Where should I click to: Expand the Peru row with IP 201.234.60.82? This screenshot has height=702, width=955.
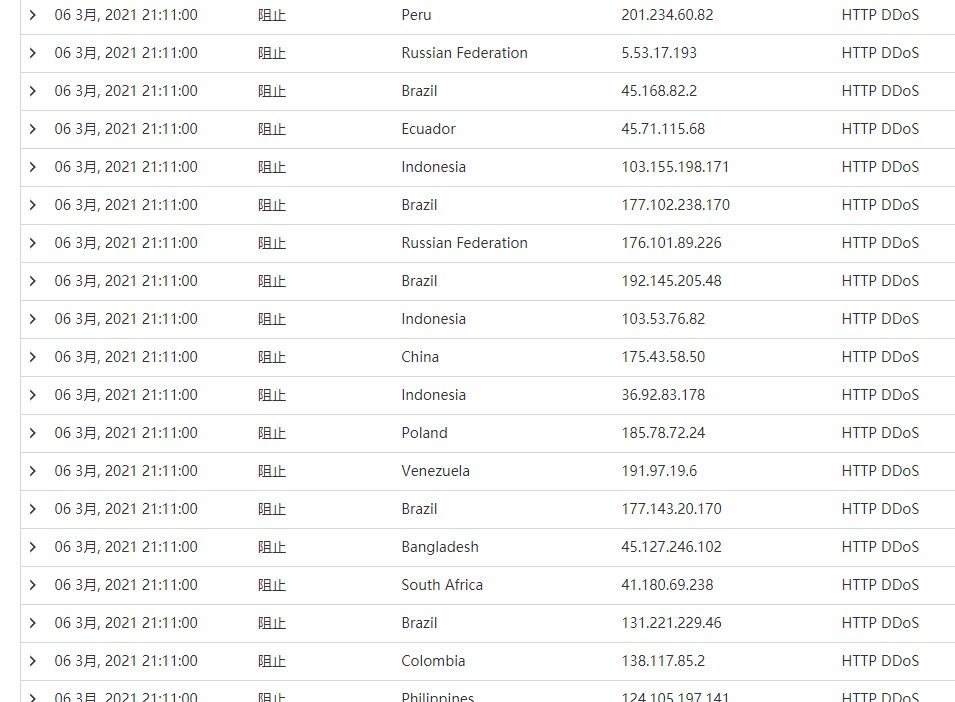click(x=32, y=15)
